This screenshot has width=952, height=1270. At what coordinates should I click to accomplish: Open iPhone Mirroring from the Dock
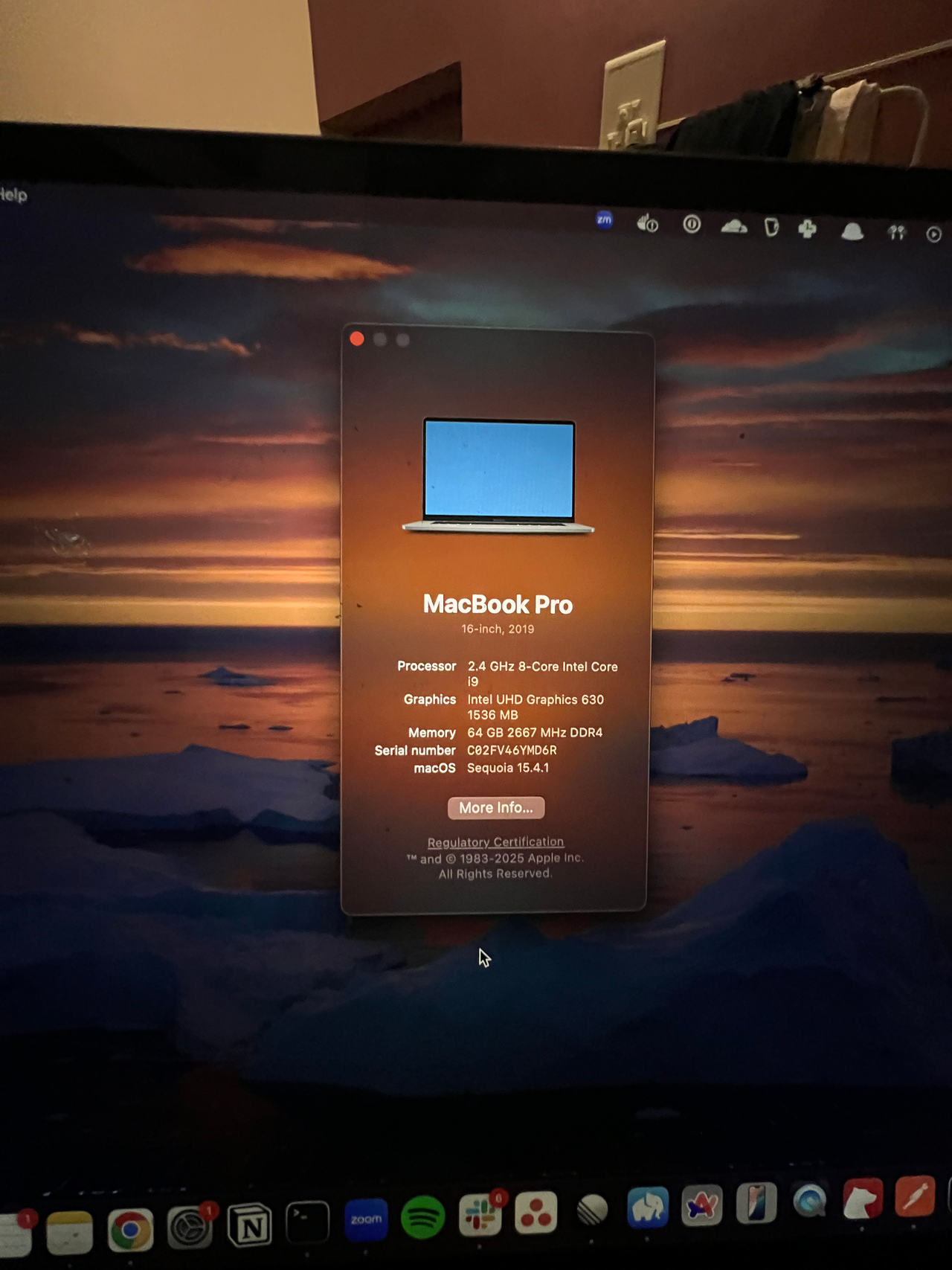756,1203
